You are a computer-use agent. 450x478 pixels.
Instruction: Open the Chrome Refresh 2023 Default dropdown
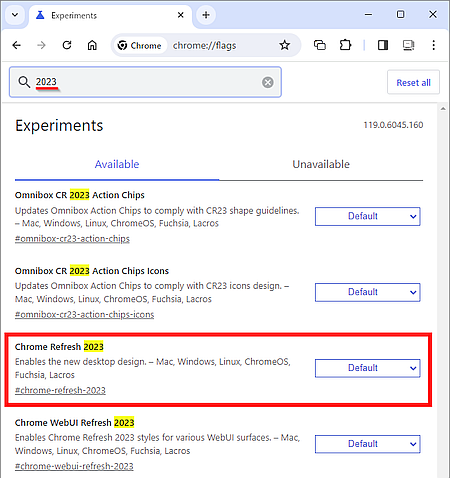pyautogui.click(x=368, y=368)
